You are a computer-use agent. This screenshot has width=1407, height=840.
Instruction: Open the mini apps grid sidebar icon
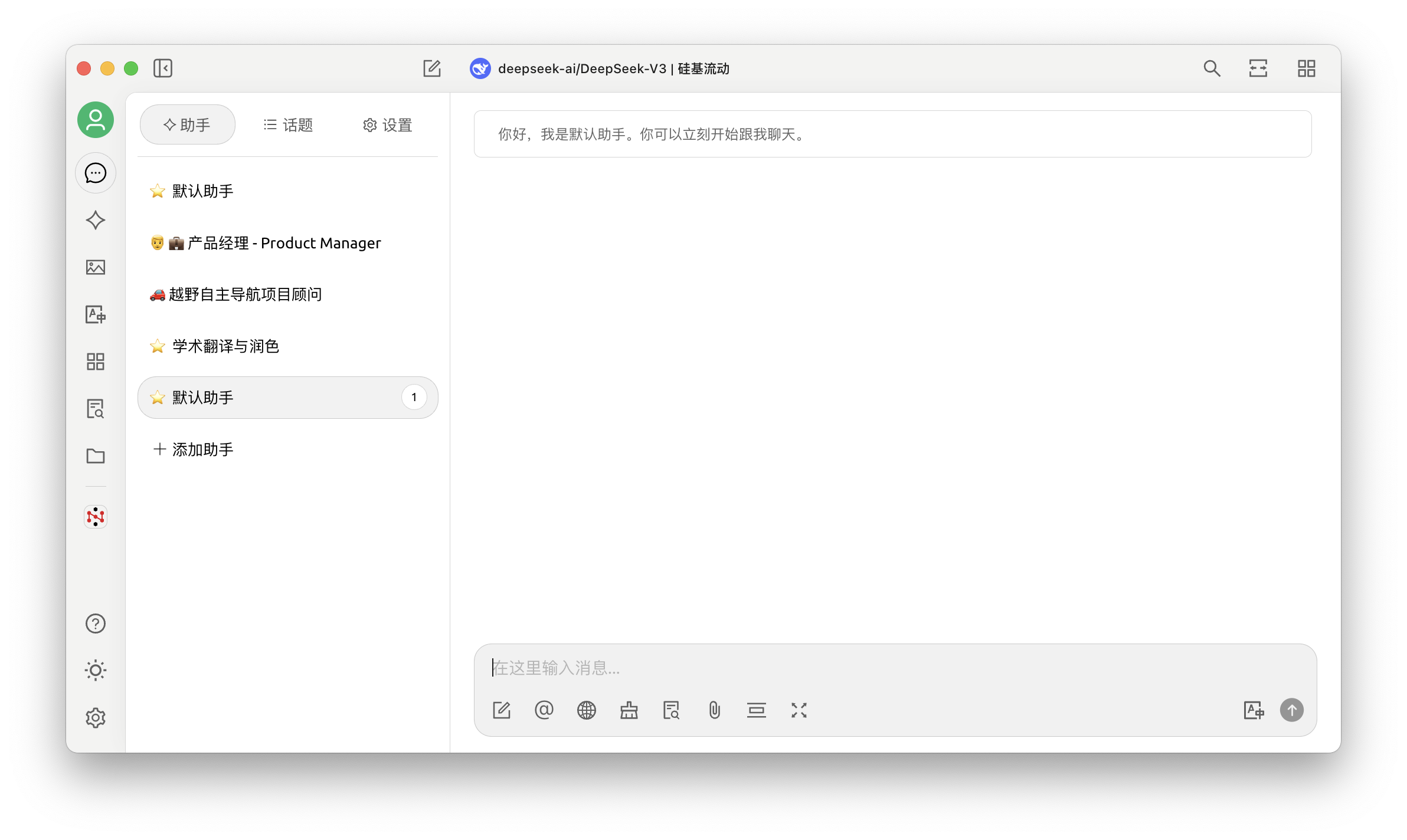click(x=95, y=362)
